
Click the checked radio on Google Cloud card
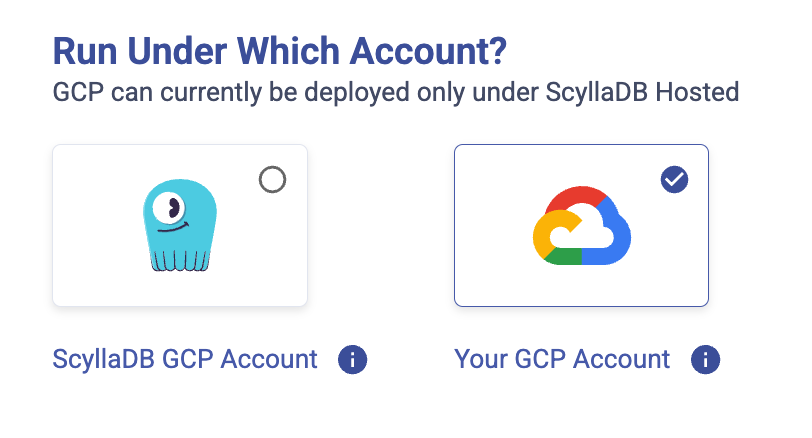point(674,180)
